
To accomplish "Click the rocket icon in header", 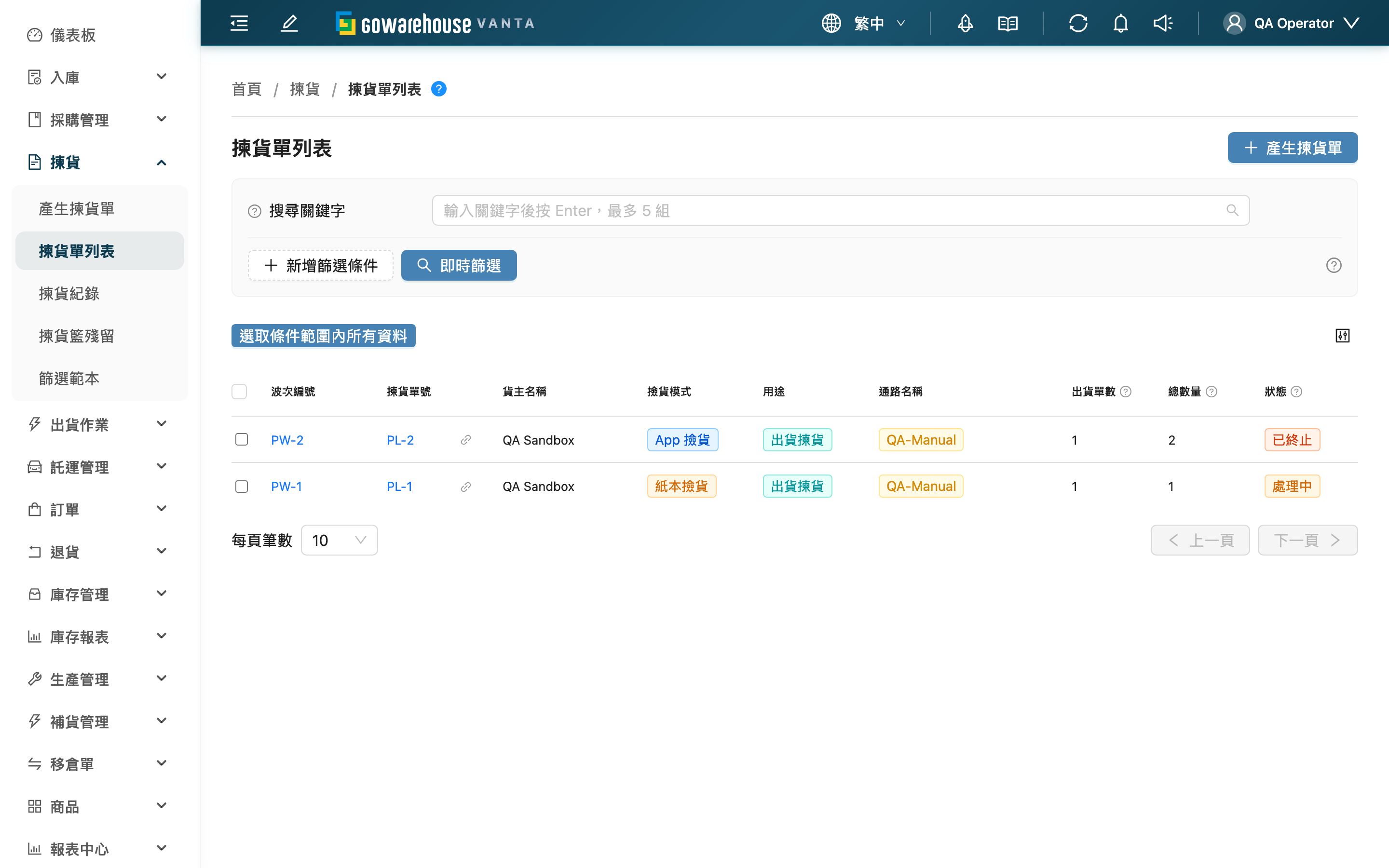I will (966, 24).
